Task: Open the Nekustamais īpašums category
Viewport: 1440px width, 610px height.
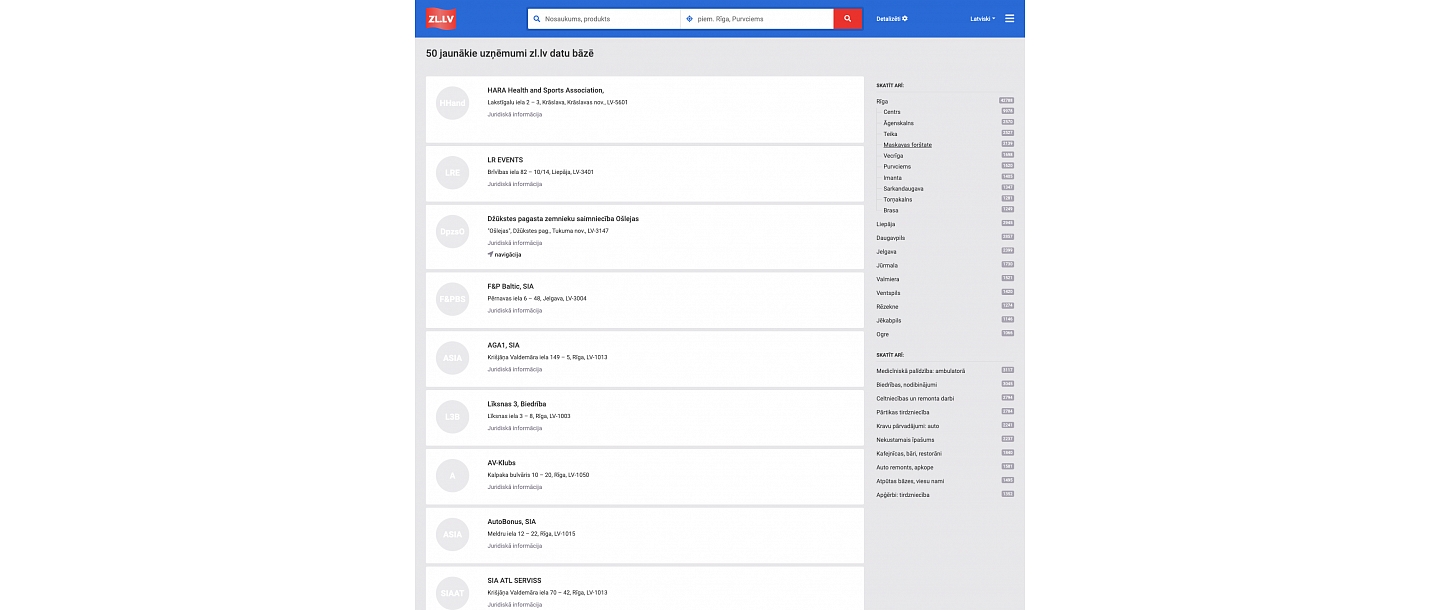Action: (x=904, y=439)
